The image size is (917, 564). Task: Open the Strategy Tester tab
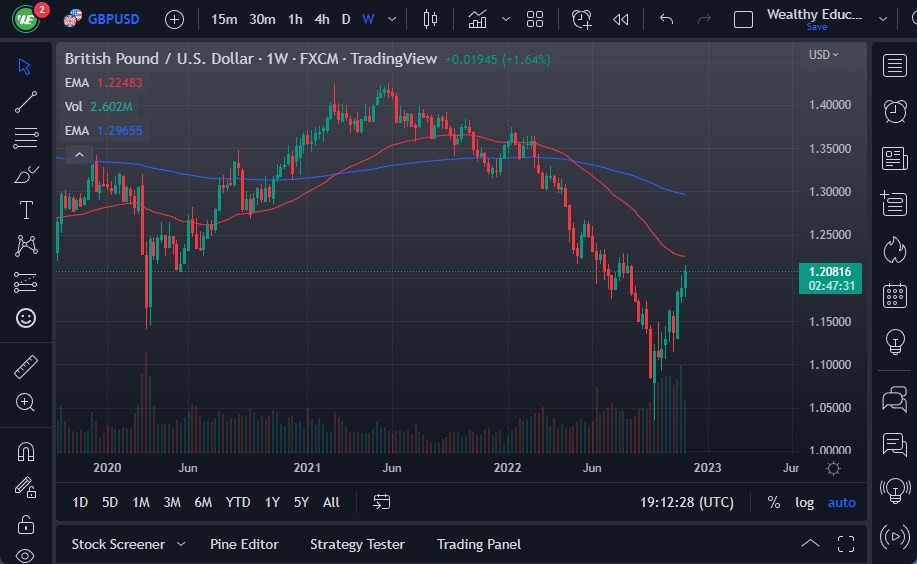point(357,544)
